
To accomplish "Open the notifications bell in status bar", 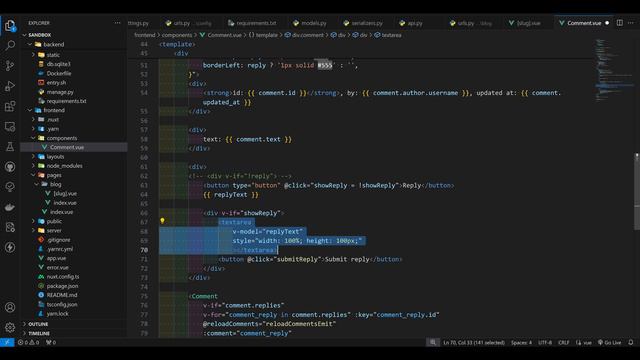I will [x=631, y=342].
